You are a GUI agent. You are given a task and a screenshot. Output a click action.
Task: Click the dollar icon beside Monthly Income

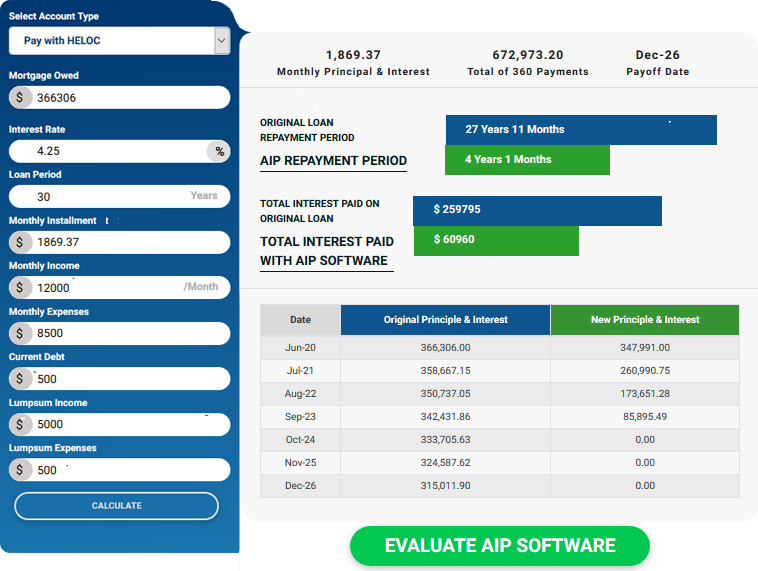click(21, 287)
